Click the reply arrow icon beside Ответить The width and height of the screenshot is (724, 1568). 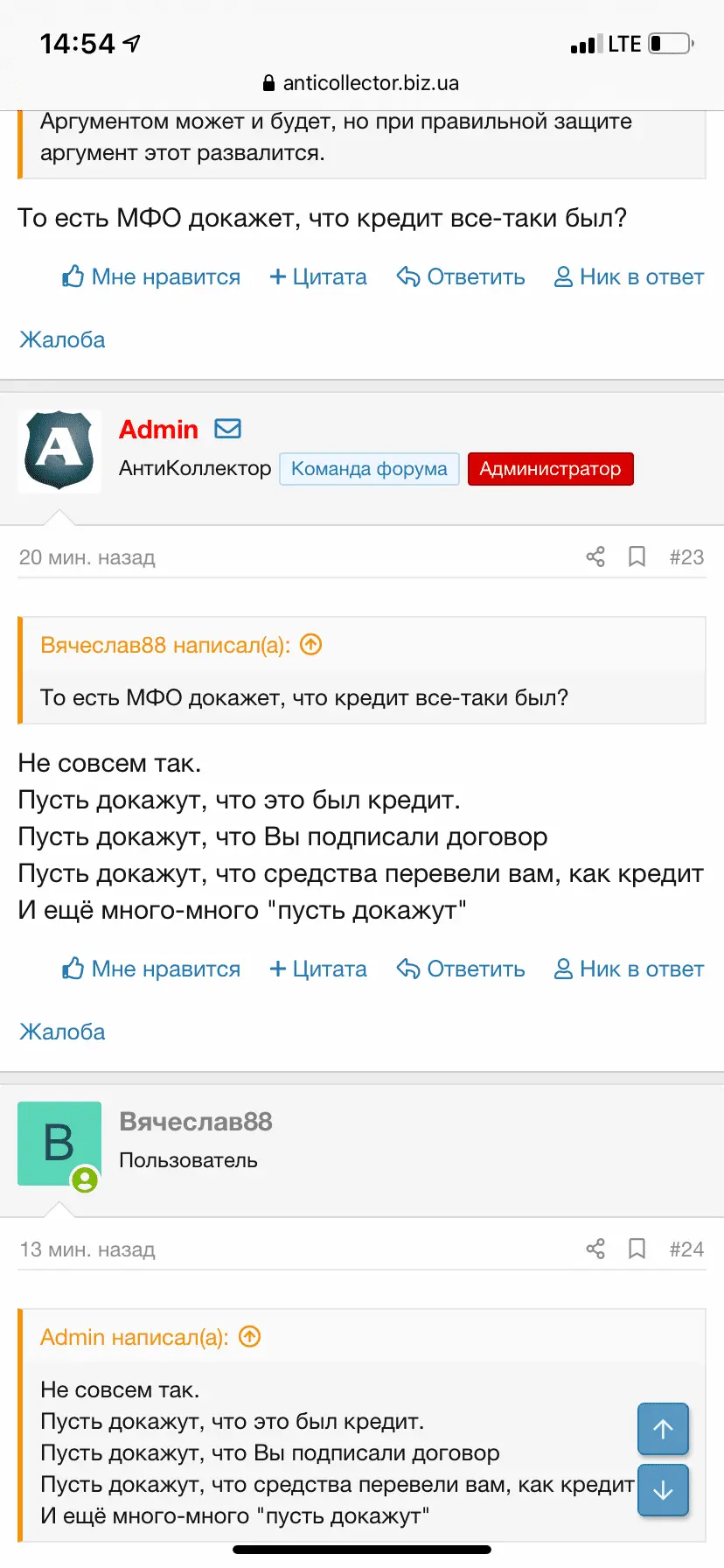click(407, 968)
